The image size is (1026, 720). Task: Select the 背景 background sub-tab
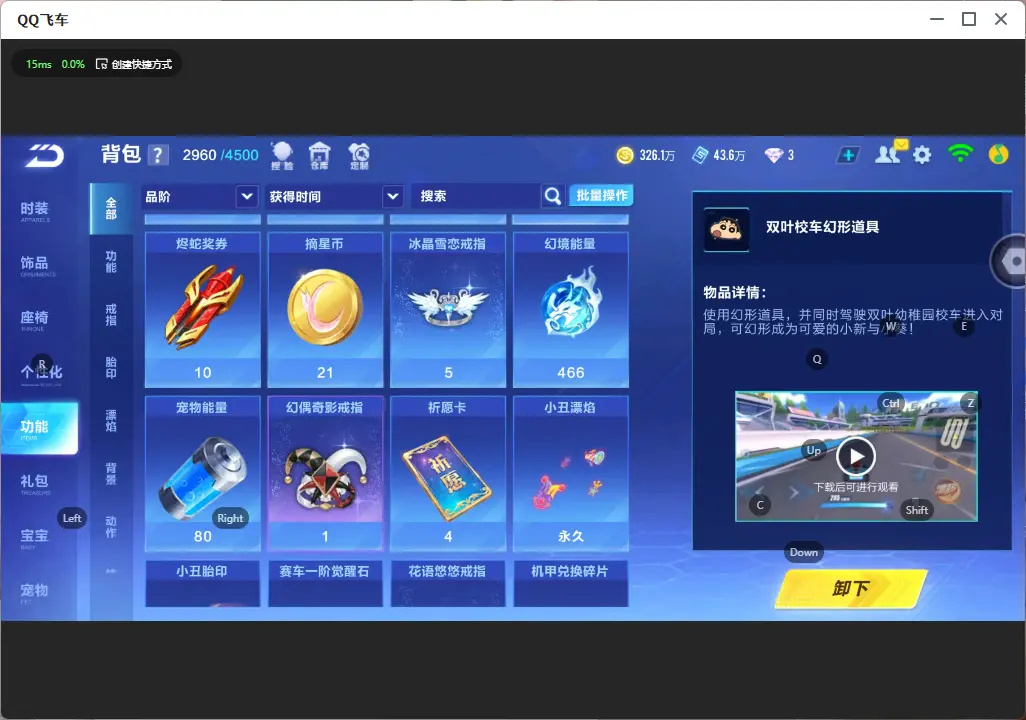point(111,474)
